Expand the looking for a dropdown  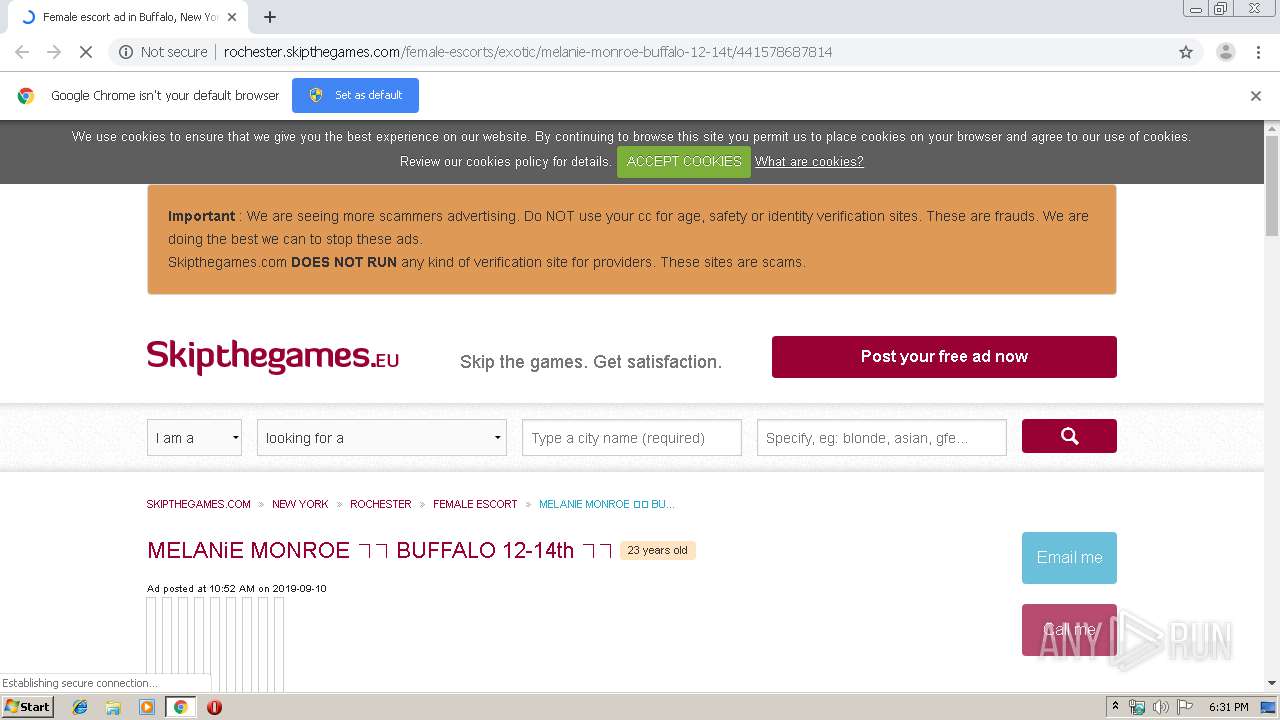(x=382, y=438)
